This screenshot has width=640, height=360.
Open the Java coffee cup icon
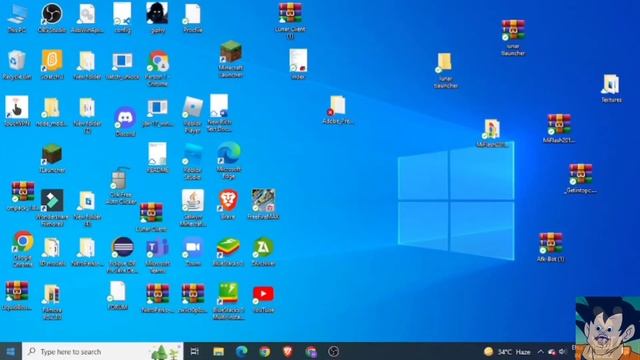click(x=193, y=208)
